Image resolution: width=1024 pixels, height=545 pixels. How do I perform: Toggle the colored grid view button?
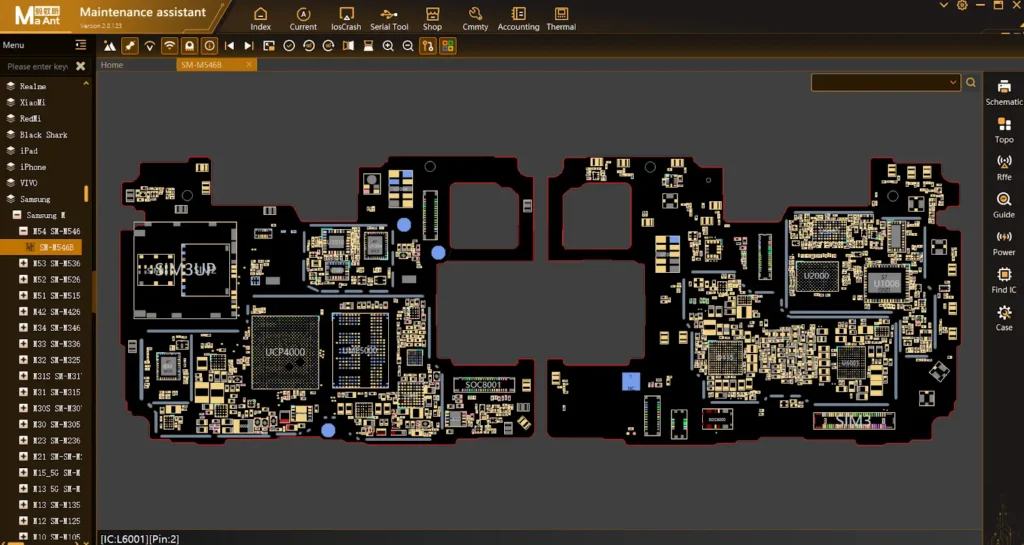(447, 46)
